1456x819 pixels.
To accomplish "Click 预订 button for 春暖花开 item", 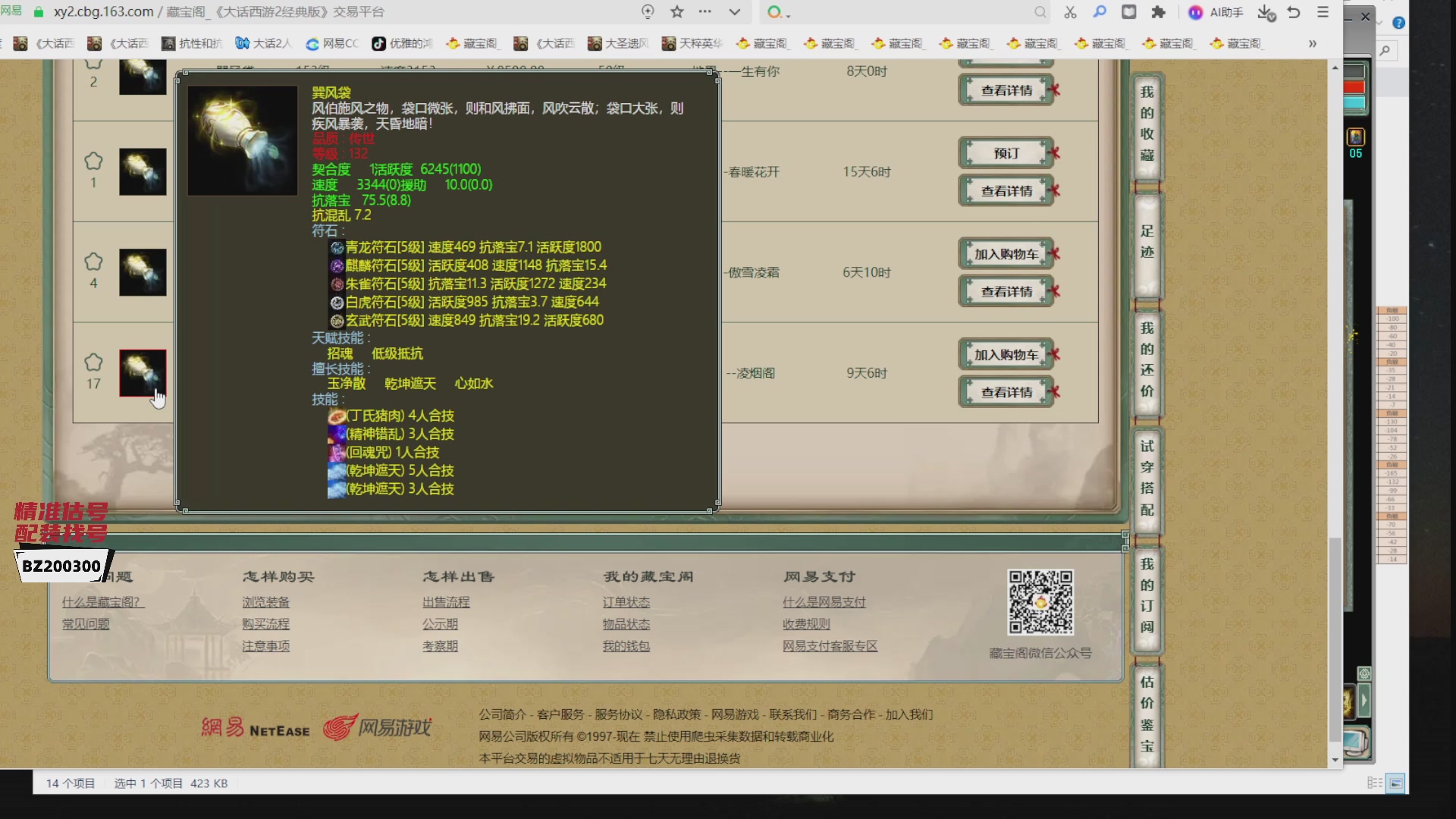I will pyautogui.click(x=1006, y=153).
